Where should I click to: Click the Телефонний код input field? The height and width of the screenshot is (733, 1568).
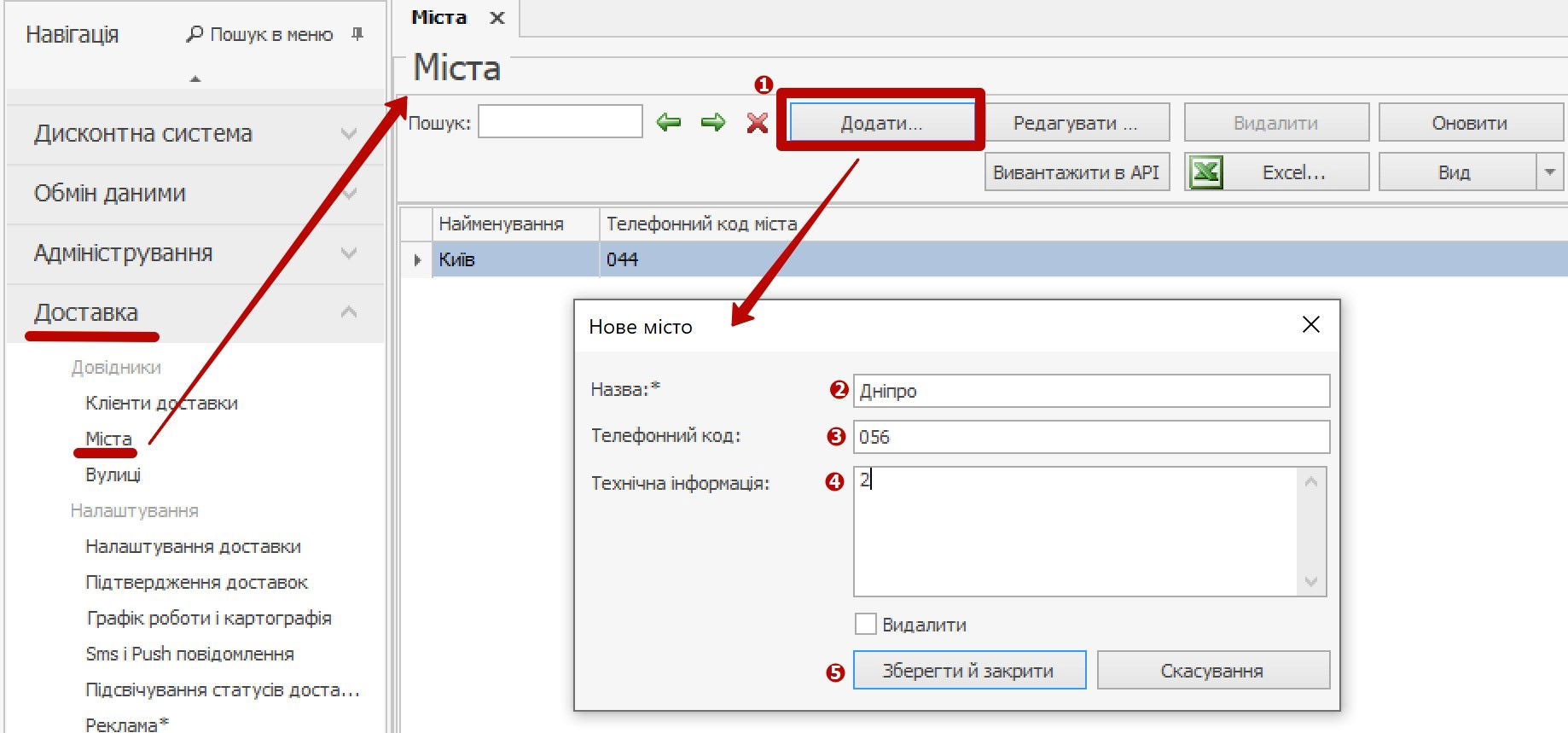pos(1090,437)
